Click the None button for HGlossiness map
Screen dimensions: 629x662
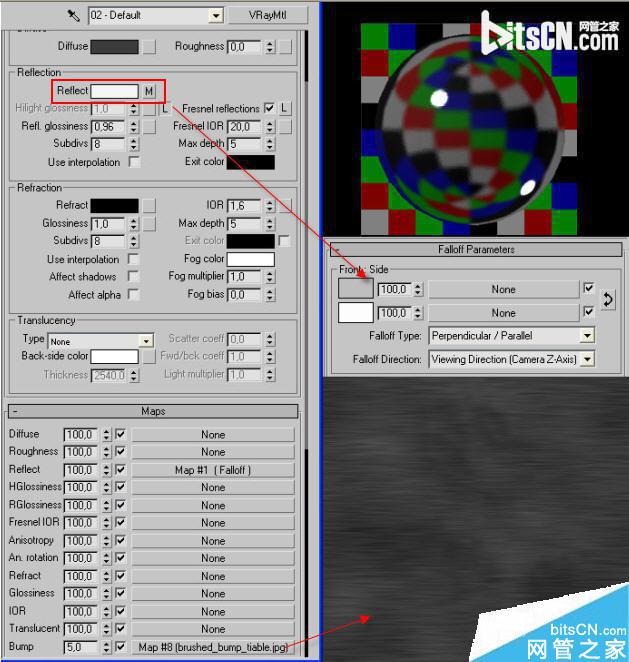[213, 488]
